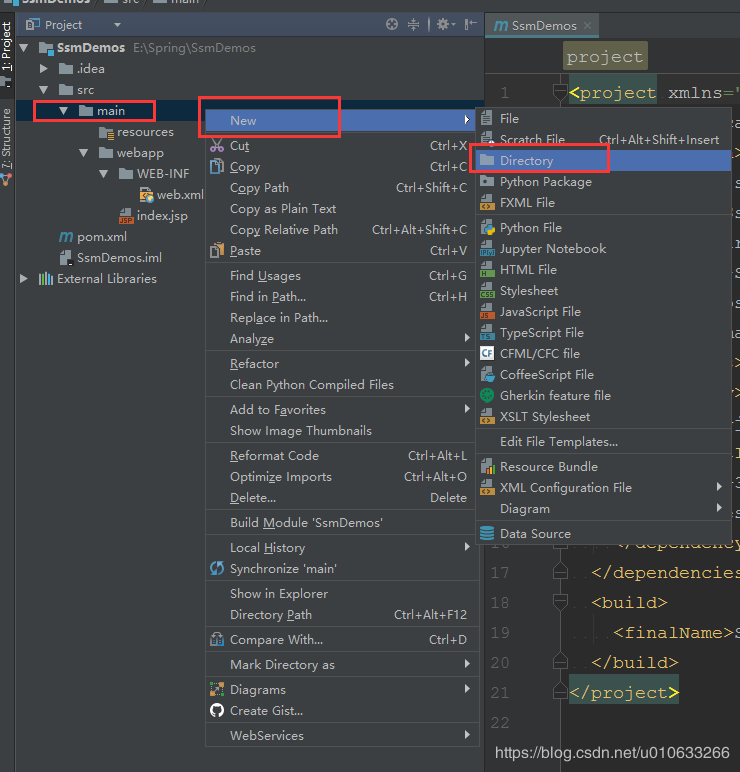Open the WebServices submenu
Image resolution: width=740 pixels, height=772 pixels.
click(x=342, y=736)
